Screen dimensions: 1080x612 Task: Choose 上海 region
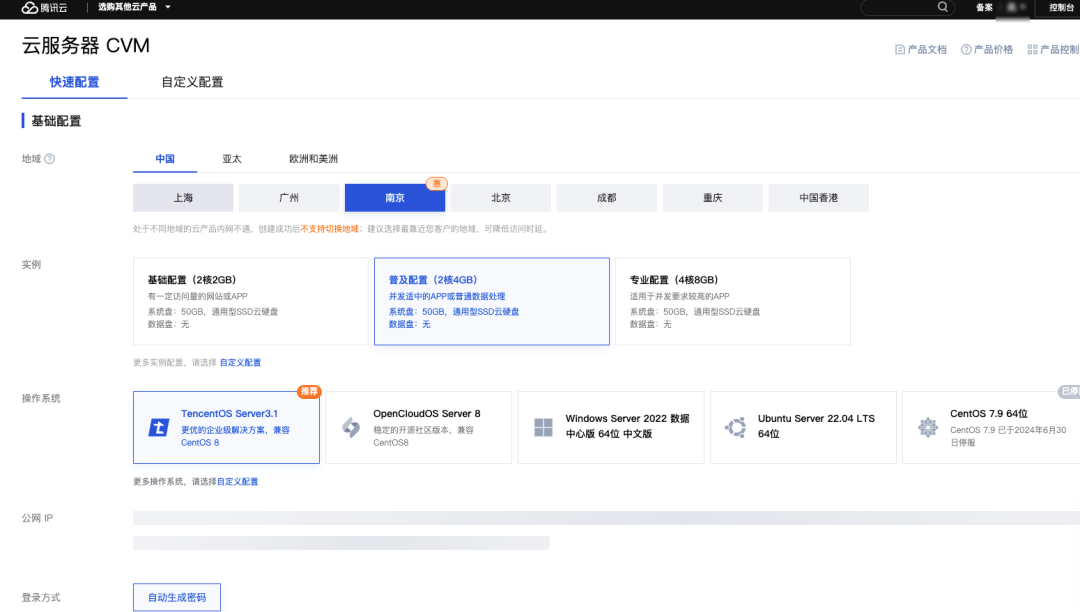(183, 198)
